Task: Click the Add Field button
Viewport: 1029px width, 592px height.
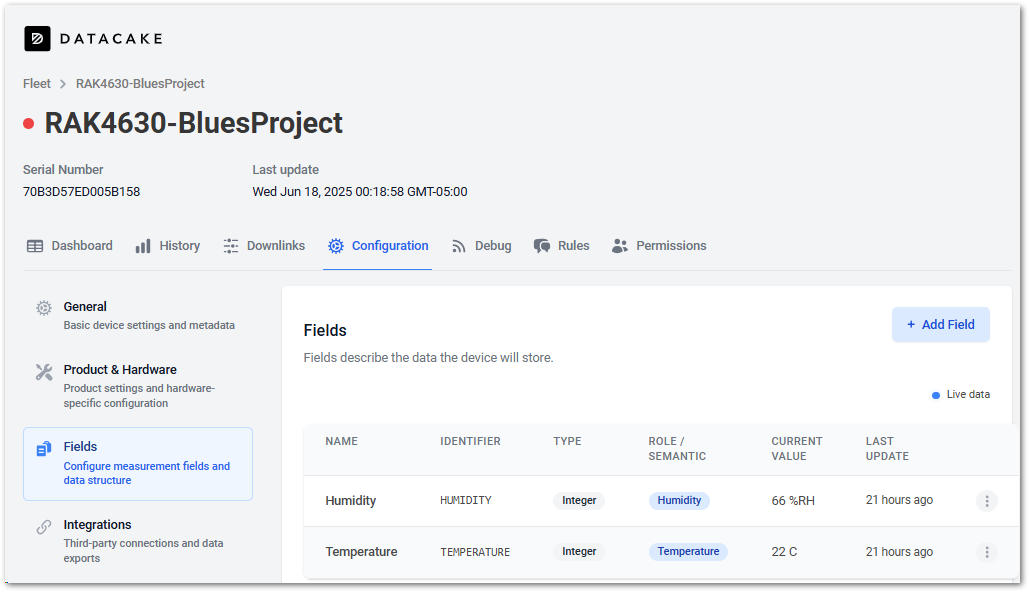Action: (x=940, y=325)
